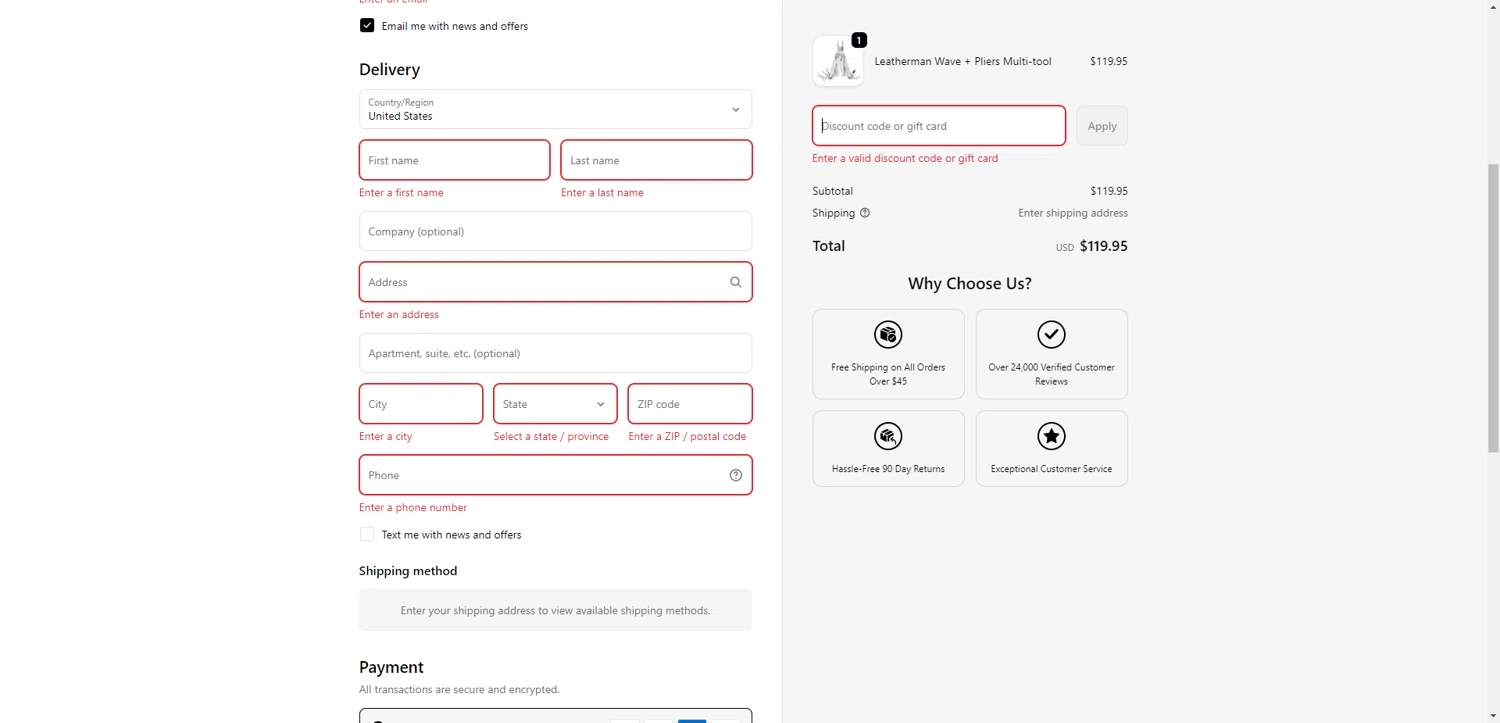The width and height of the screenshot is (1500, 723).
Task: Click the address search magnifier icon
Action: (735, 282)
